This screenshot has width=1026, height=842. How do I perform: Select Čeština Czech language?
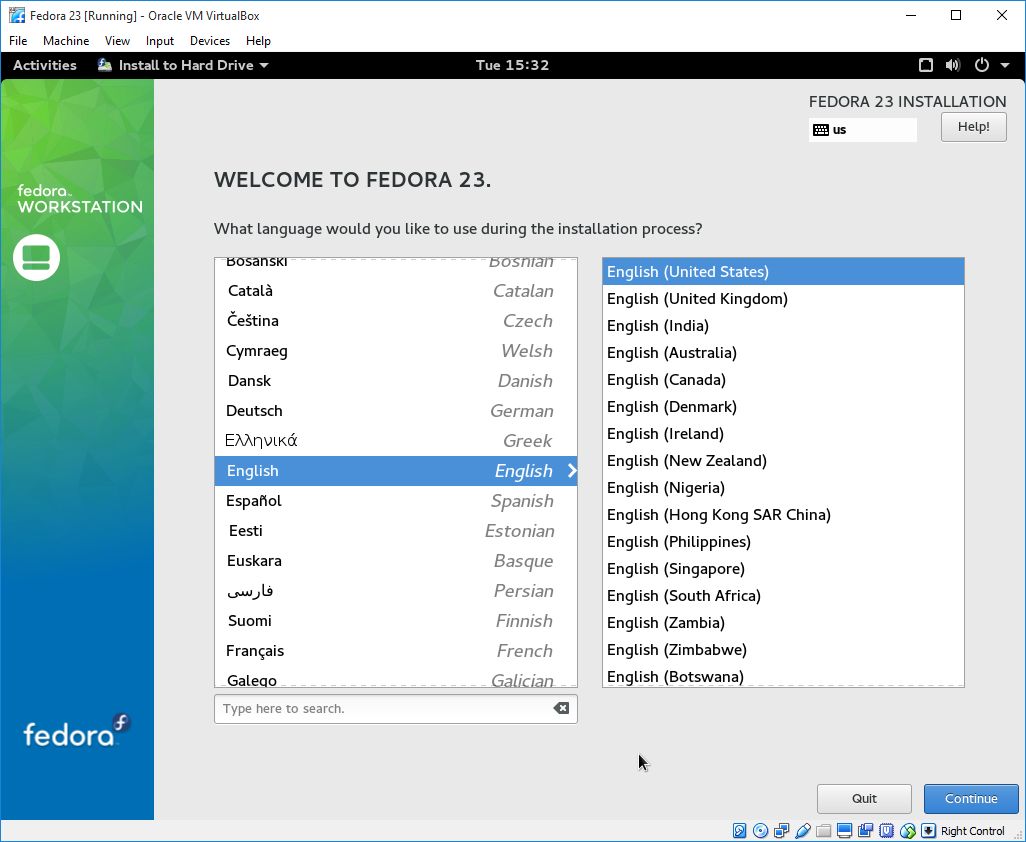[x=395, y=321]
